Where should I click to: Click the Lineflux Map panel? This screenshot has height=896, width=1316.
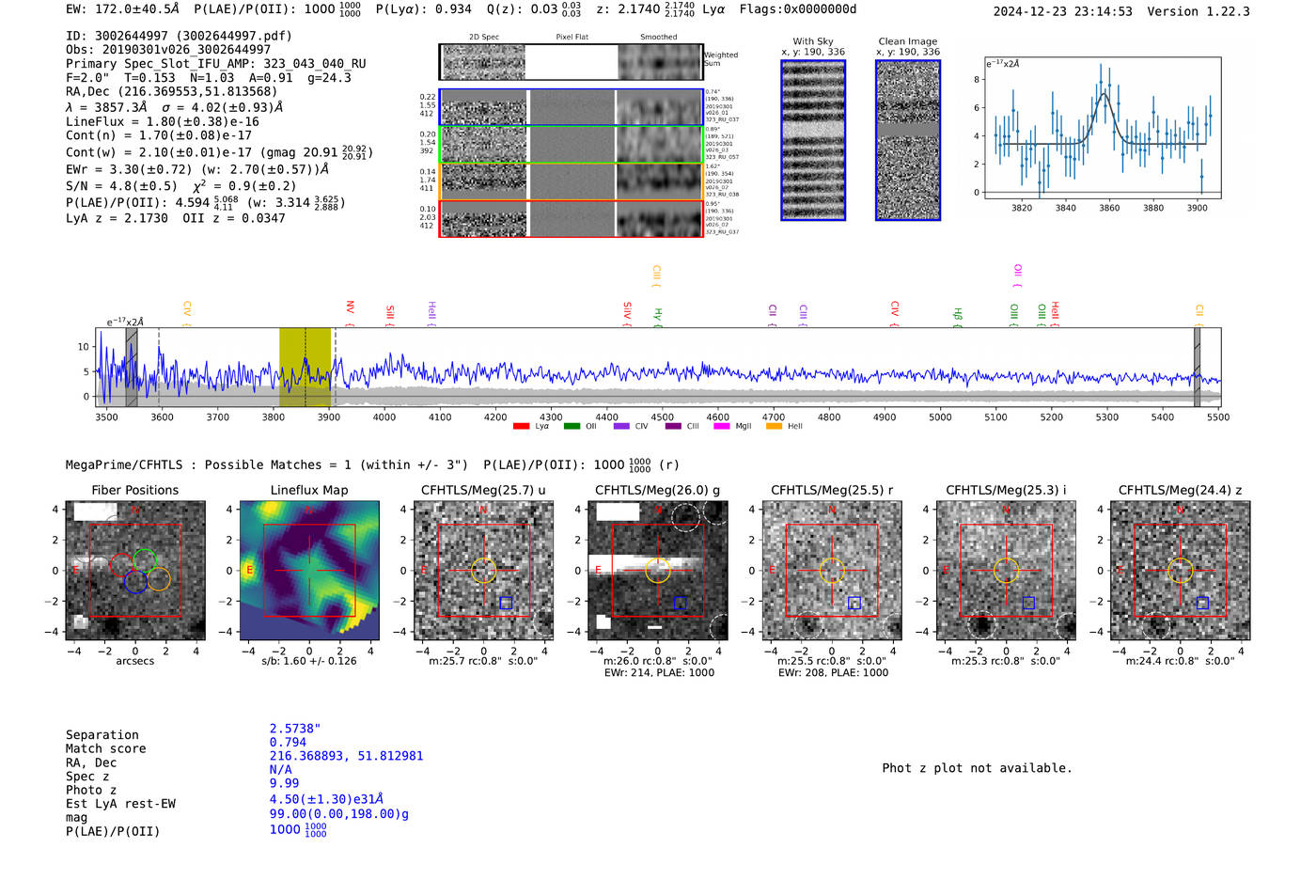pos(309,571)
